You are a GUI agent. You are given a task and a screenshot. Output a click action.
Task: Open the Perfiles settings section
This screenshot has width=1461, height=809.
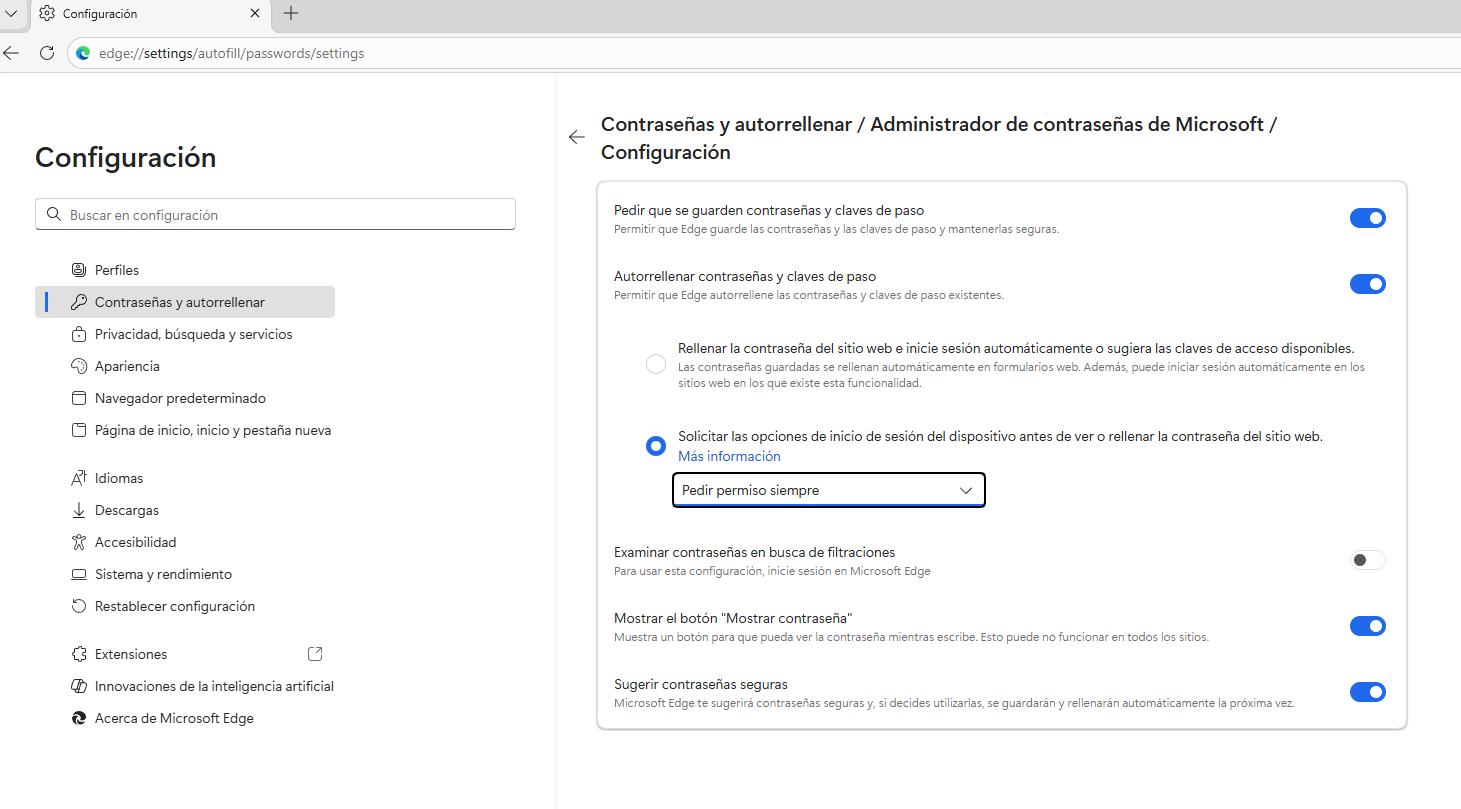coord(185,270)
